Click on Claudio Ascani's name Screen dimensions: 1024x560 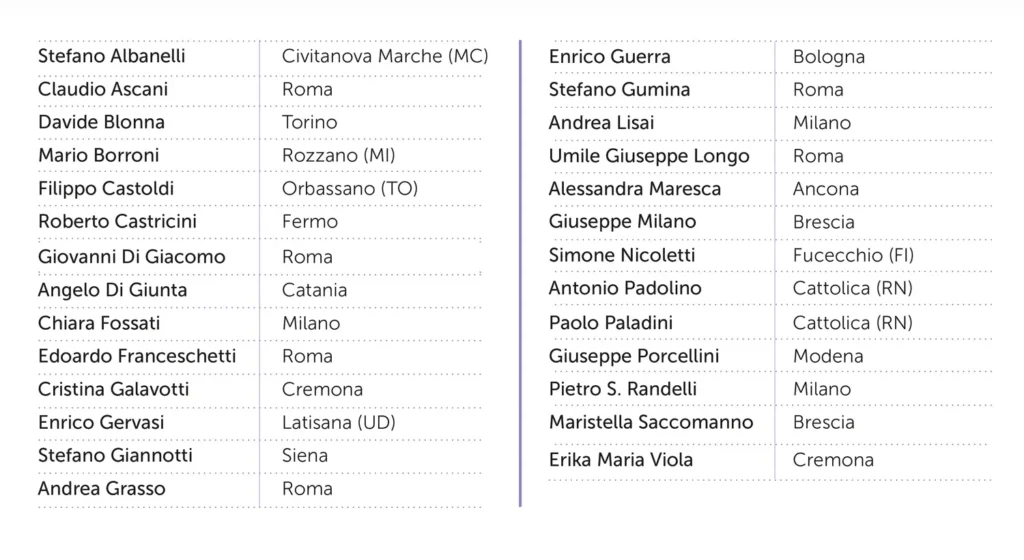pyautogui.click(x=103, y=89)
